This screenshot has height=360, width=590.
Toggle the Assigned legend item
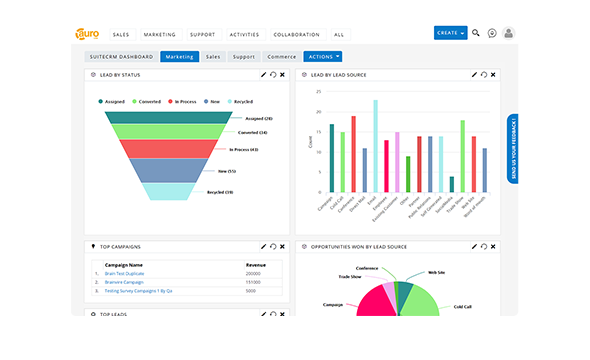tap(111, 102)
